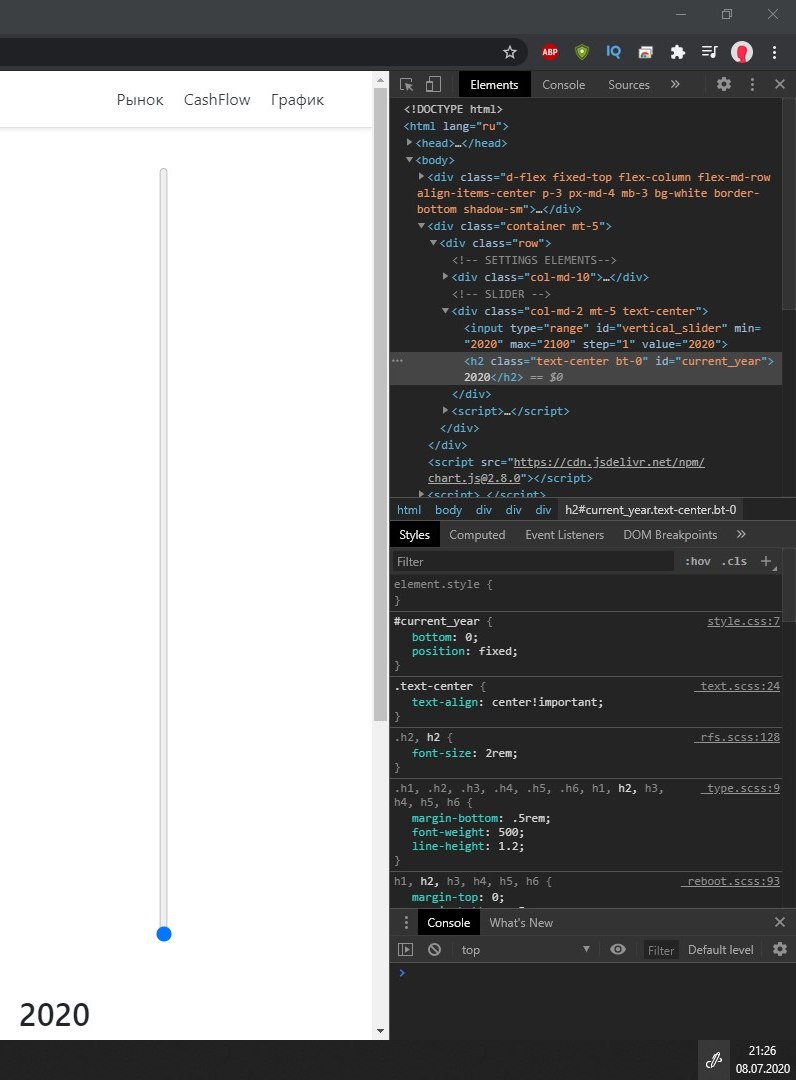Open the _text.scss:24 source link
796x1080 pixels.
point(737,686)
